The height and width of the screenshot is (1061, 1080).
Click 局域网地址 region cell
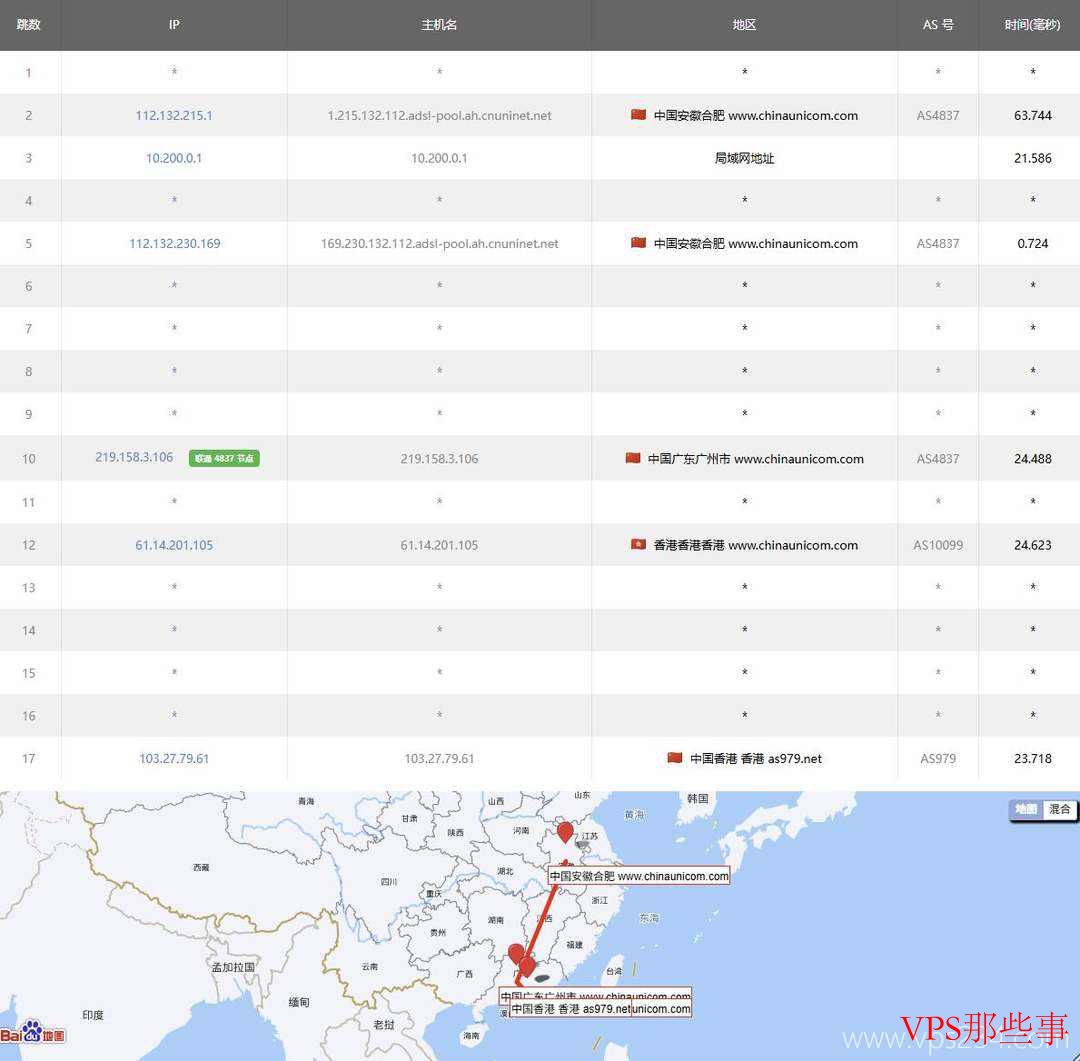pos(744,158)
